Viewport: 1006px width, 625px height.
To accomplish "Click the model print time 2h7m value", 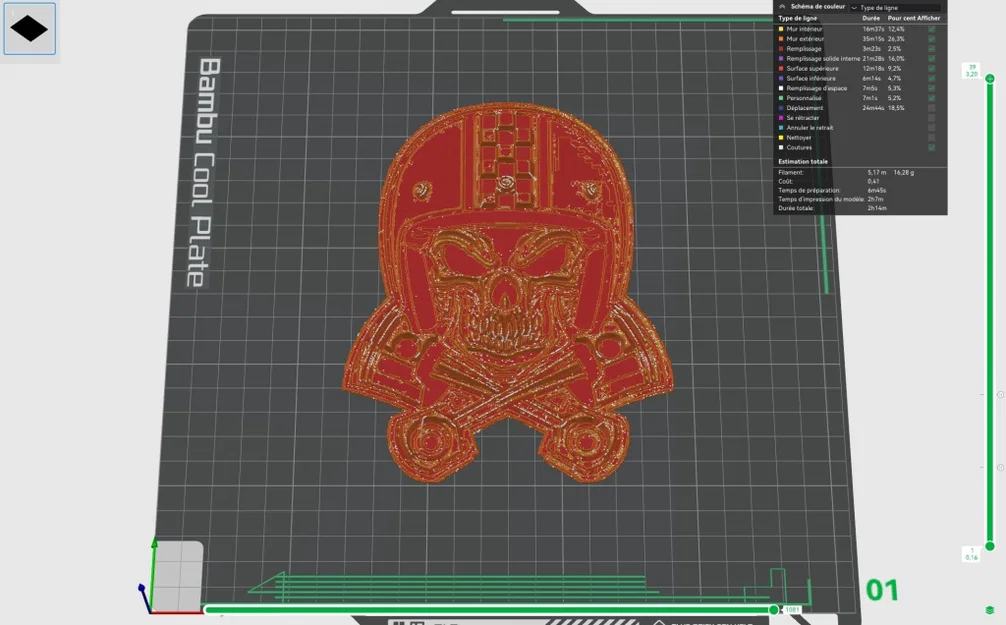I will pyautogui.click(x=875, y=200).
